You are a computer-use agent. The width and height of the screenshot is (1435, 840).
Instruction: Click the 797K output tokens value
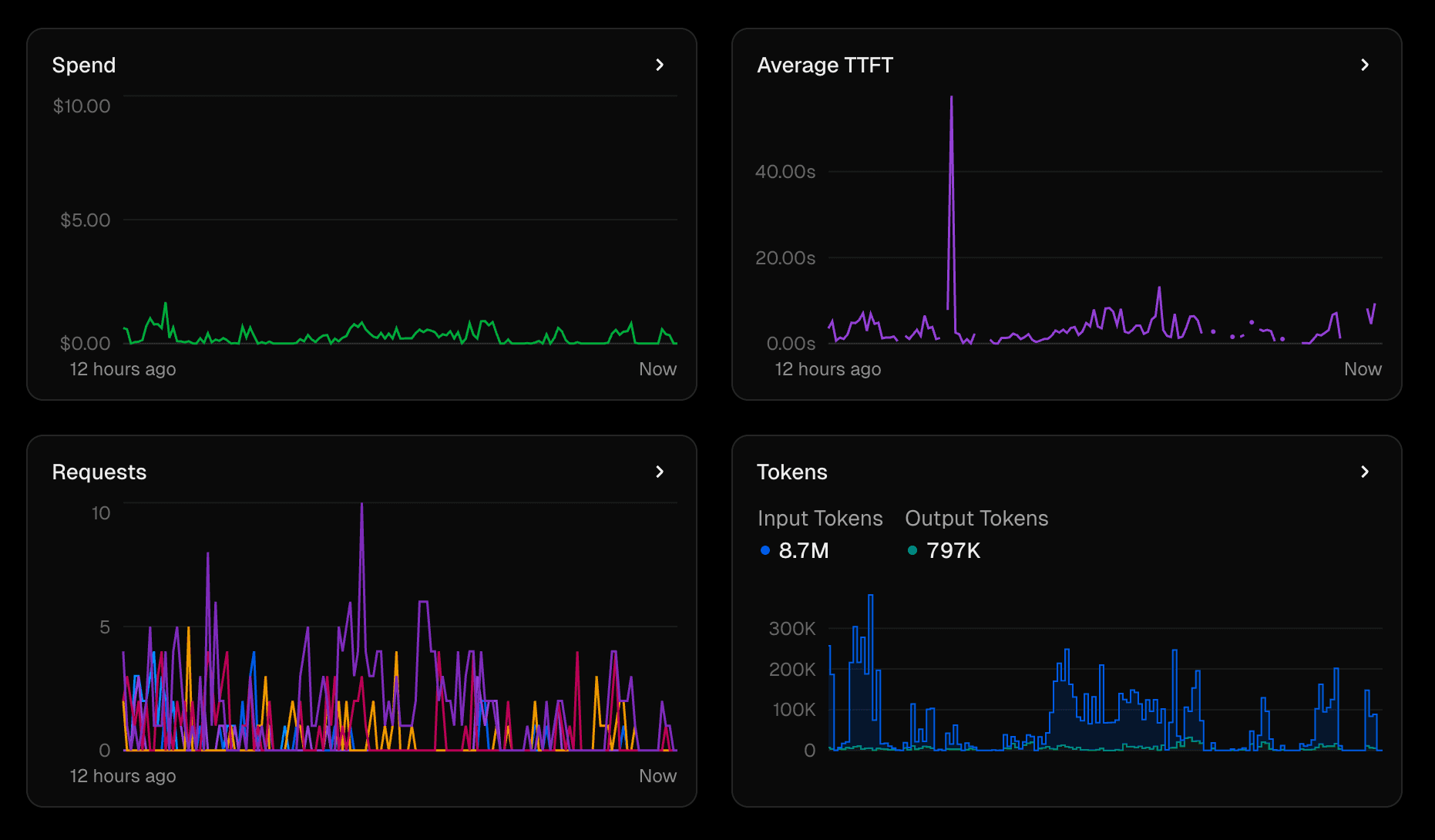[953, 550]
